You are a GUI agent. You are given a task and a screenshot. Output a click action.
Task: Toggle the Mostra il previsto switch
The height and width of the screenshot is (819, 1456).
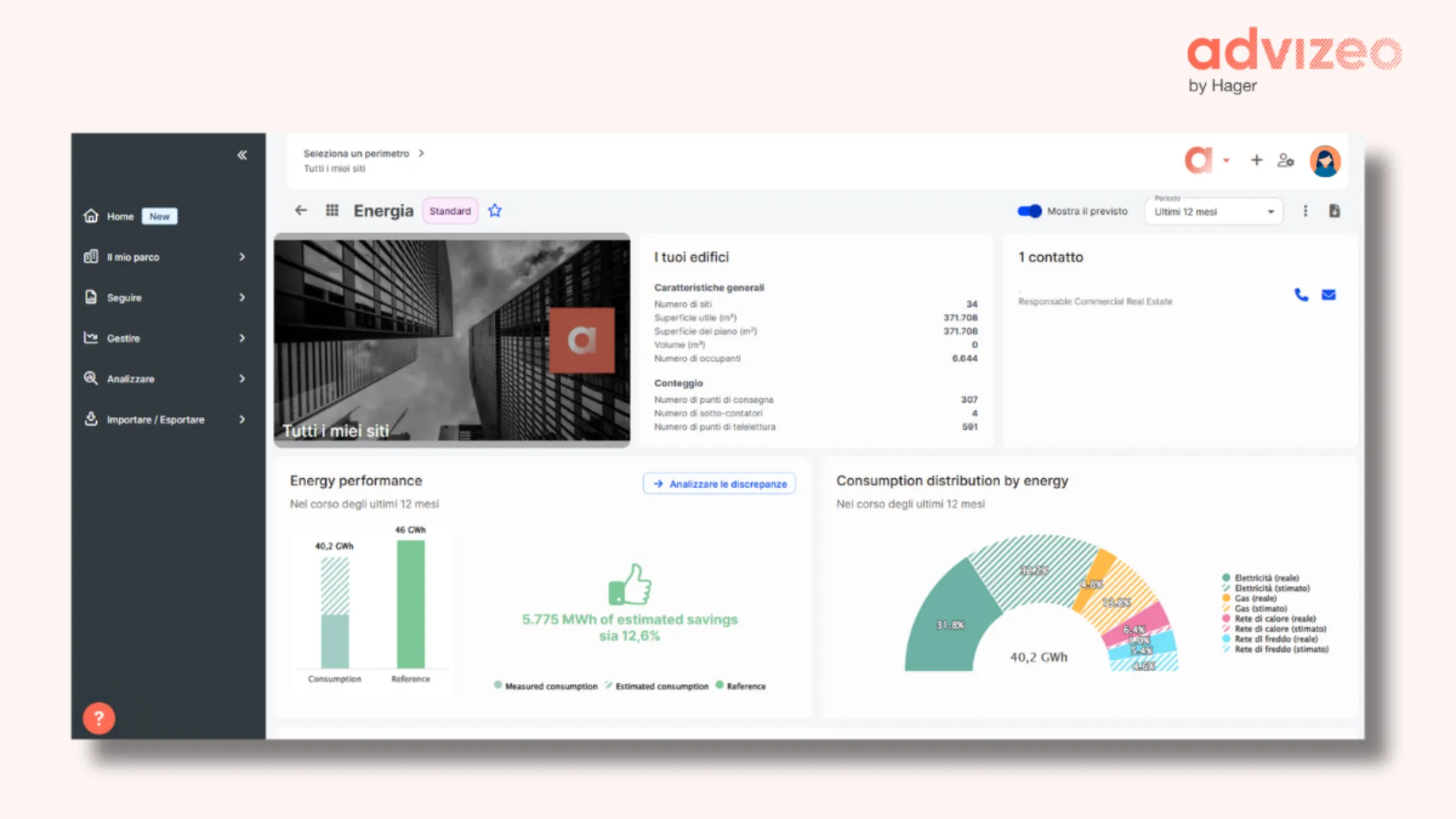pyautogui.click(x=1029, y=211)
